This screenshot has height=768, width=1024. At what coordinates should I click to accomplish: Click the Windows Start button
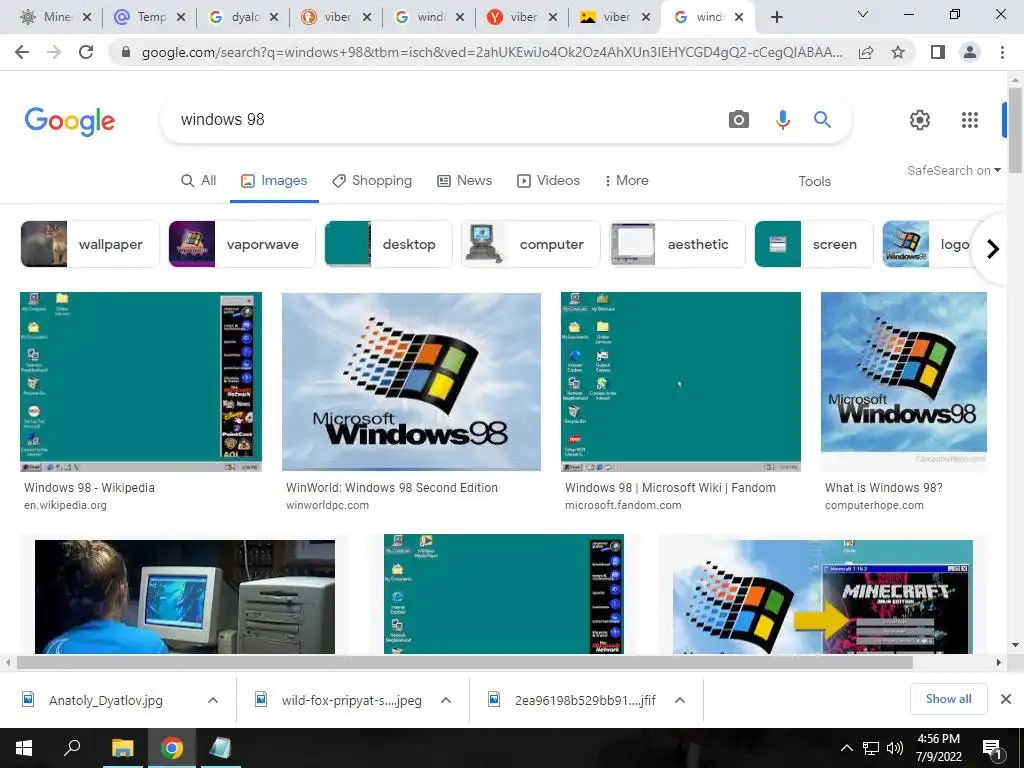[24, 748]
